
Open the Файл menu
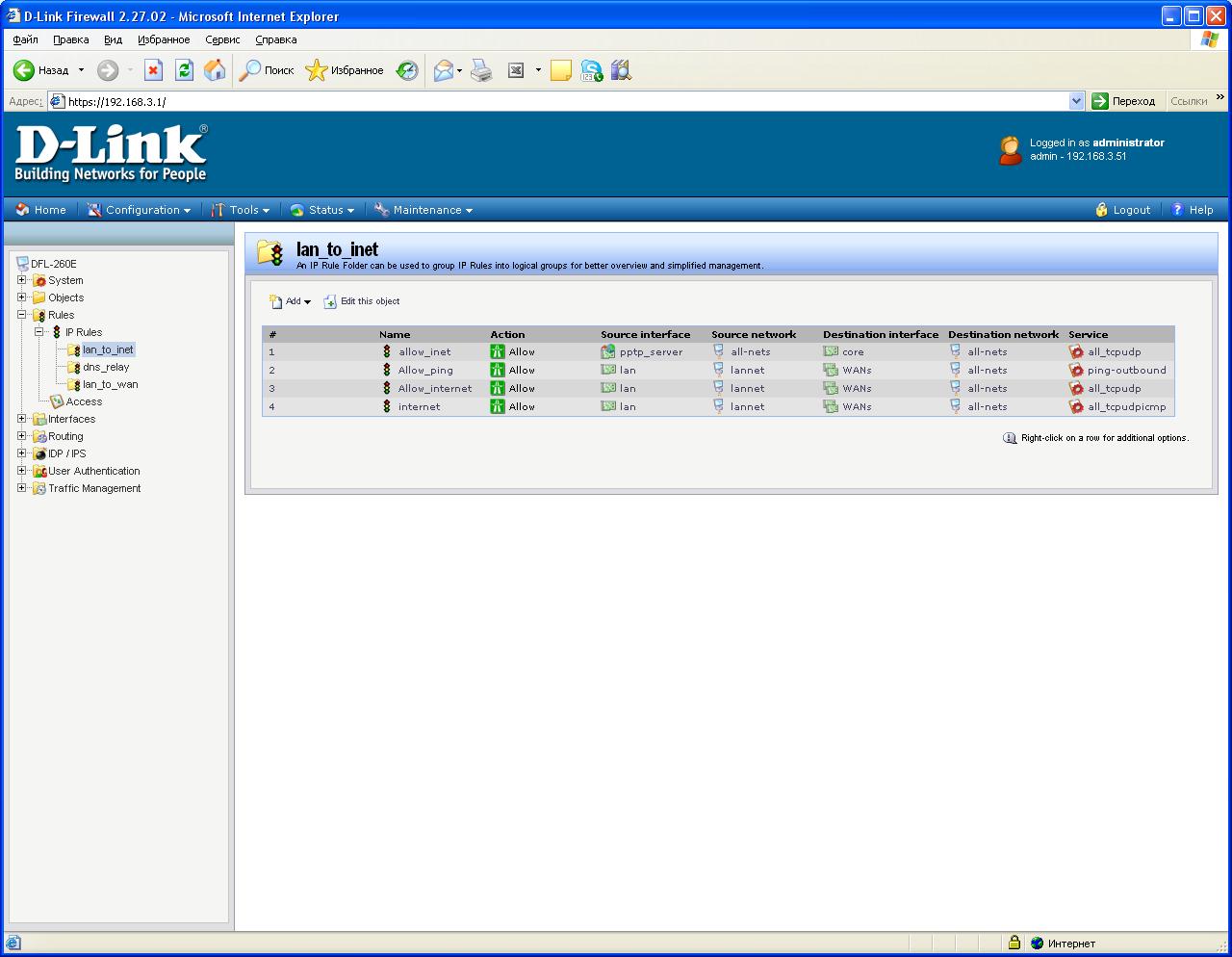click(26, 39)
